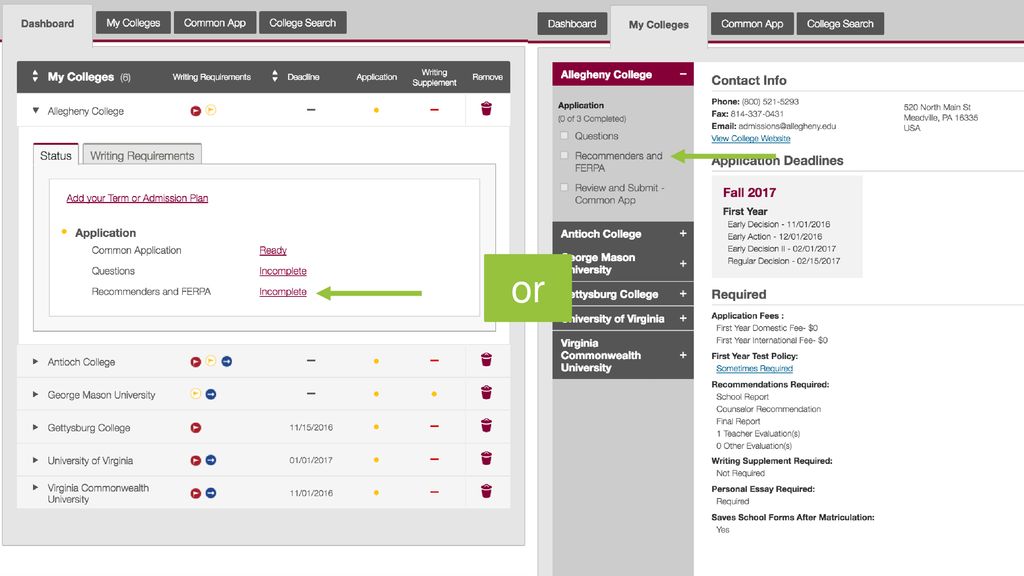Click the phone number (800) 521-5293

pos(770,102)
